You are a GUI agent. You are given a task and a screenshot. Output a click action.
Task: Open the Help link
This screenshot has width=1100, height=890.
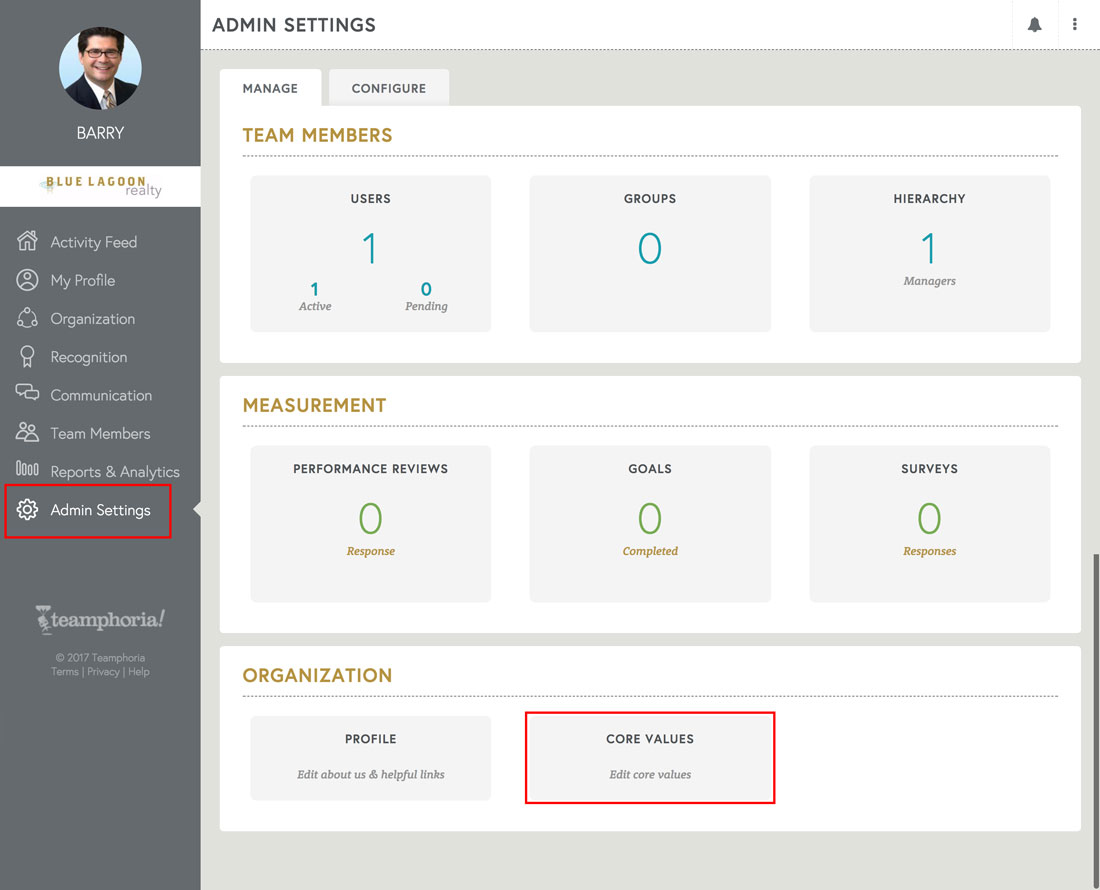click(x=138, y=671)
